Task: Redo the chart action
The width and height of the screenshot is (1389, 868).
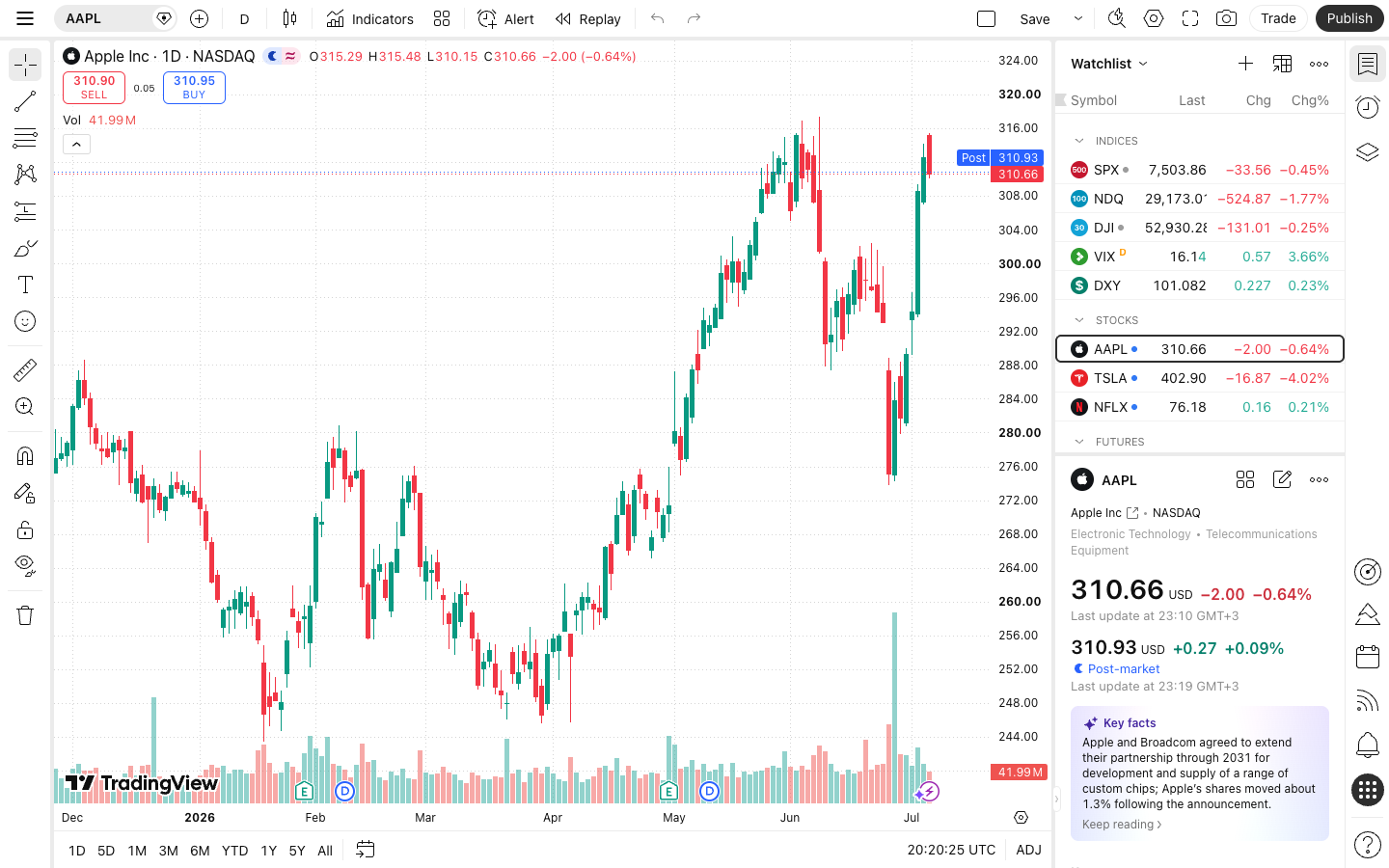Action: click(694, 18)
